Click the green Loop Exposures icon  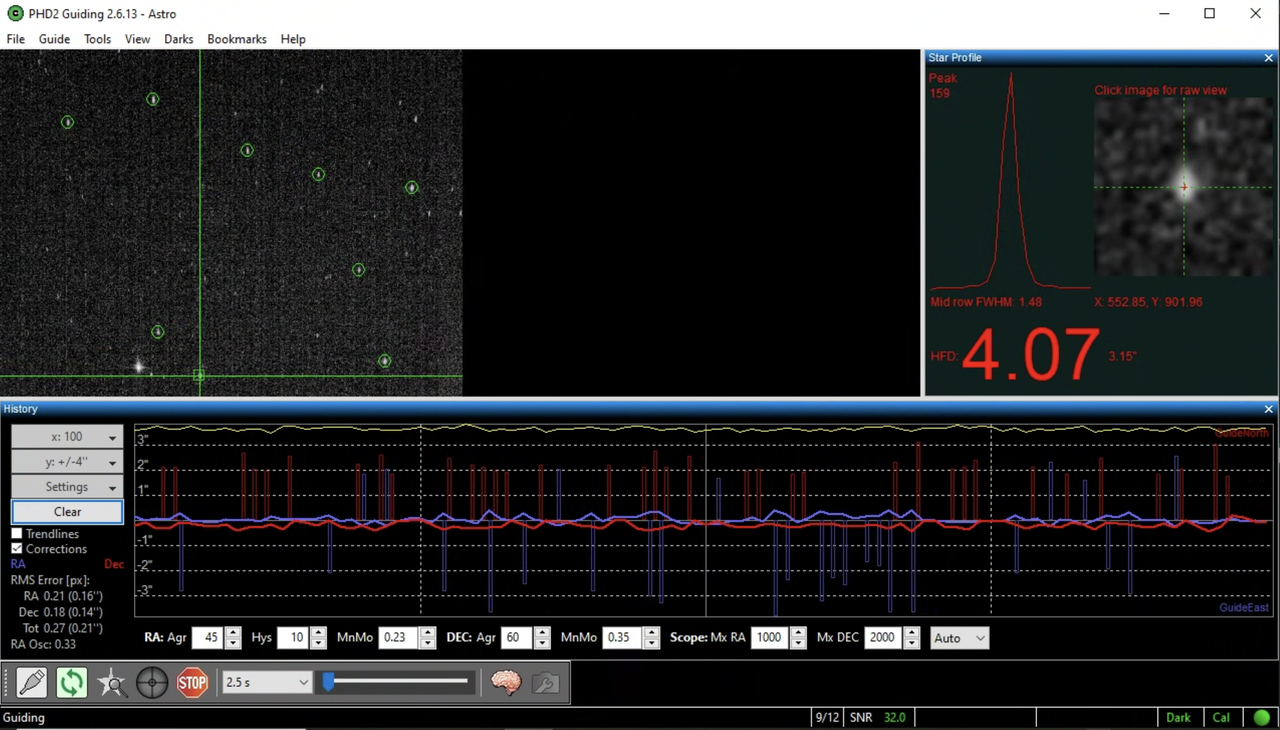tap(71, 683)
